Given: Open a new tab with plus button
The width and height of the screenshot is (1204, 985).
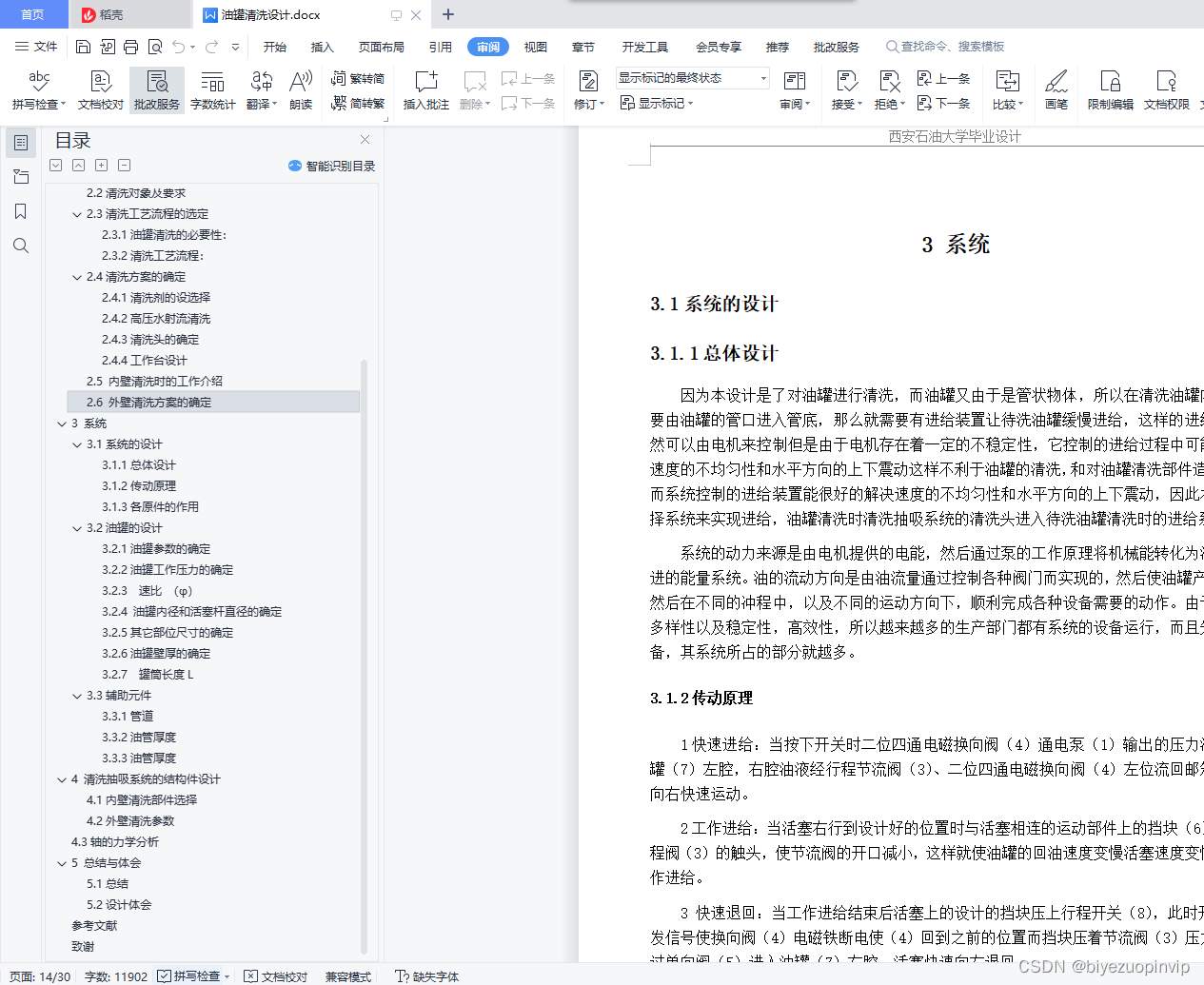Looking at the screenshot, I should [448, 14].
